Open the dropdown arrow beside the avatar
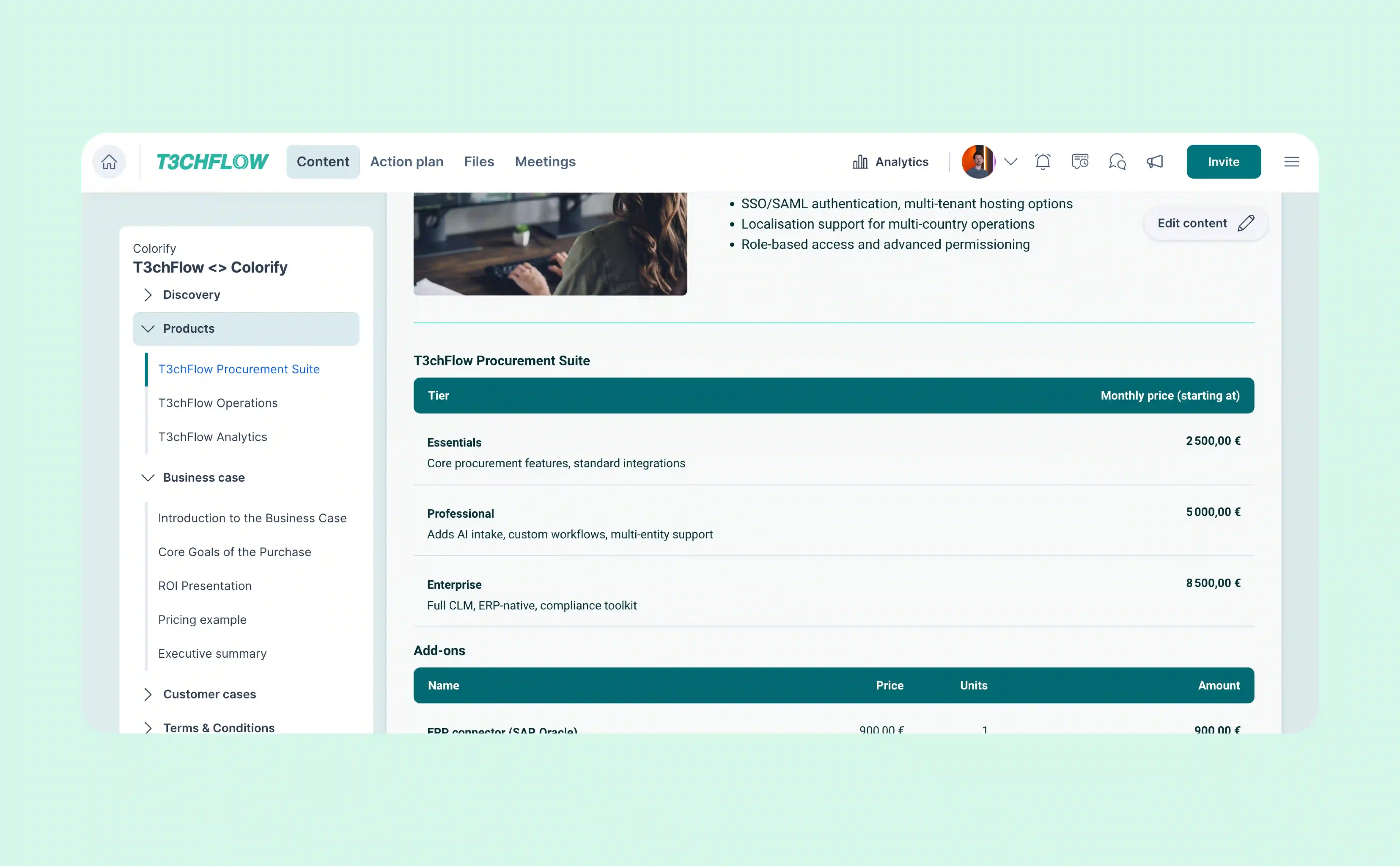 tap(1011, 161)
